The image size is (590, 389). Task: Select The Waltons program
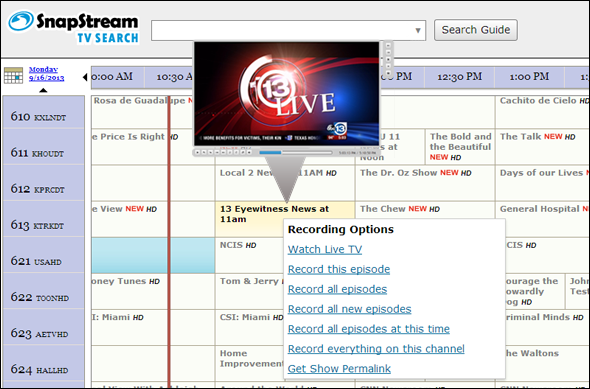coord(547,363)
